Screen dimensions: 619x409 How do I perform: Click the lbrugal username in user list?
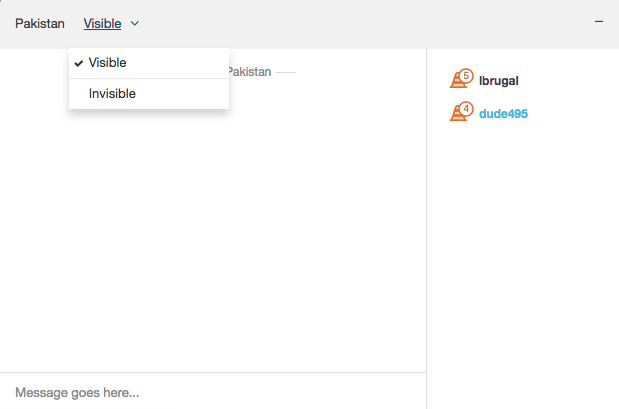coord(499,81)
